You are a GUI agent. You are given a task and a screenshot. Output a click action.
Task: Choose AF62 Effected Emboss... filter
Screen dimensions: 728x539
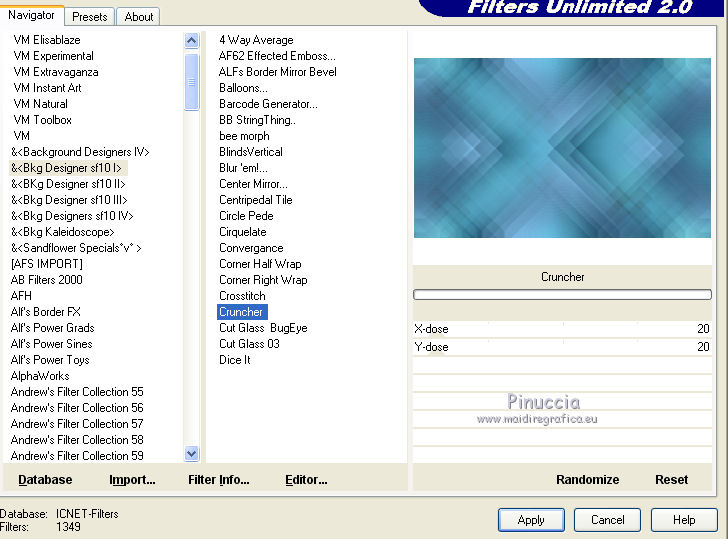pyautogui.click(x=277, y=56)
